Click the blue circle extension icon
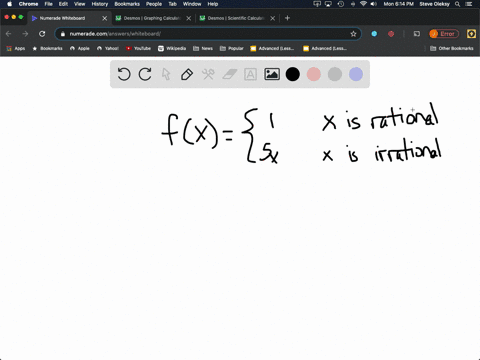 374,34
